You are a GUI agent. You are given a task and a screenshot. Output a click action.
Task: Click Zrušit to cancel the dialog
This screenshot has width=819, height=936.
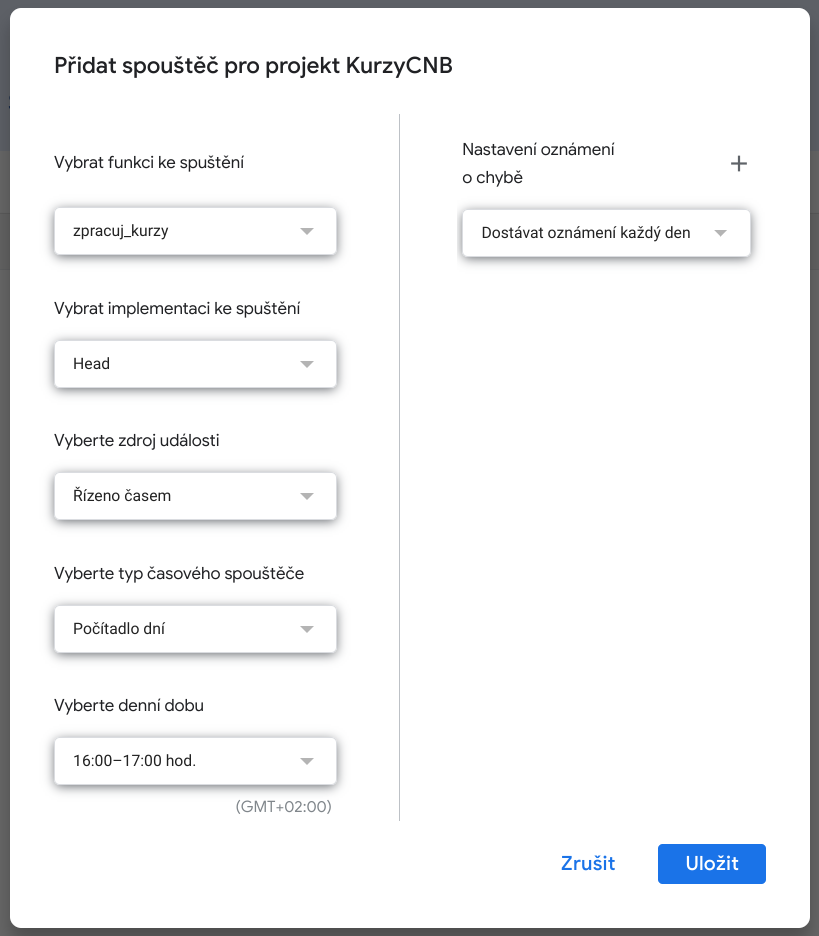[588, 863]
